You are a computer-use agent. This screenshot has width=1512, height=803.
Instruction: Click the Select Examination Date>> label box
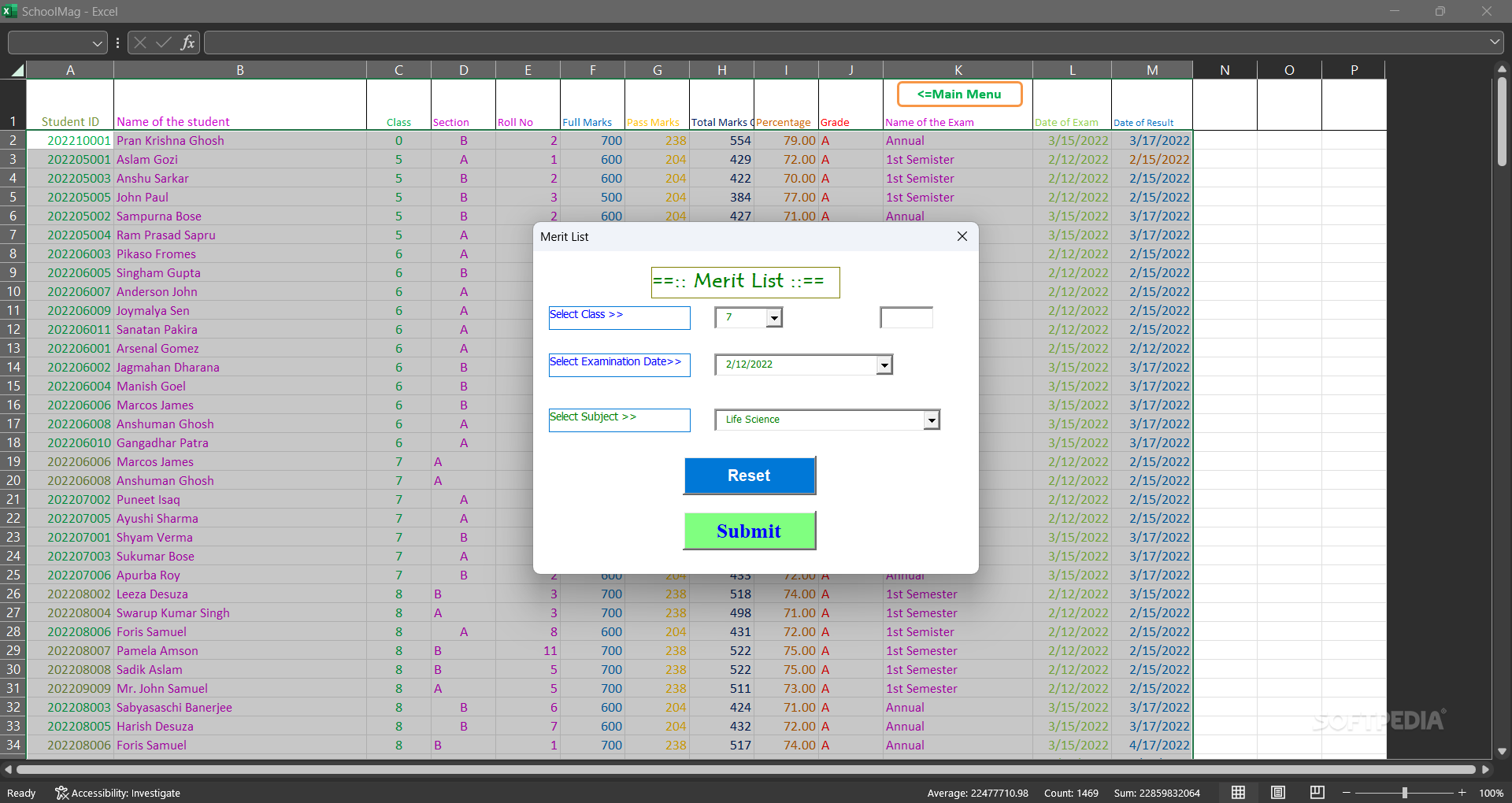619,364
